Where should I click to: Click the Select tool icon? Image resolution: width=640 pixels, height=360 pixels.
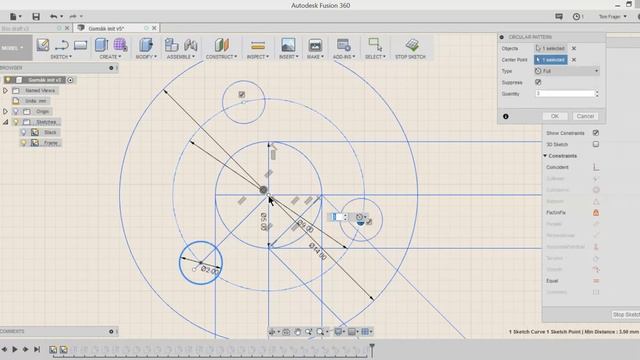pyautogui.click(x=375, y=44)
